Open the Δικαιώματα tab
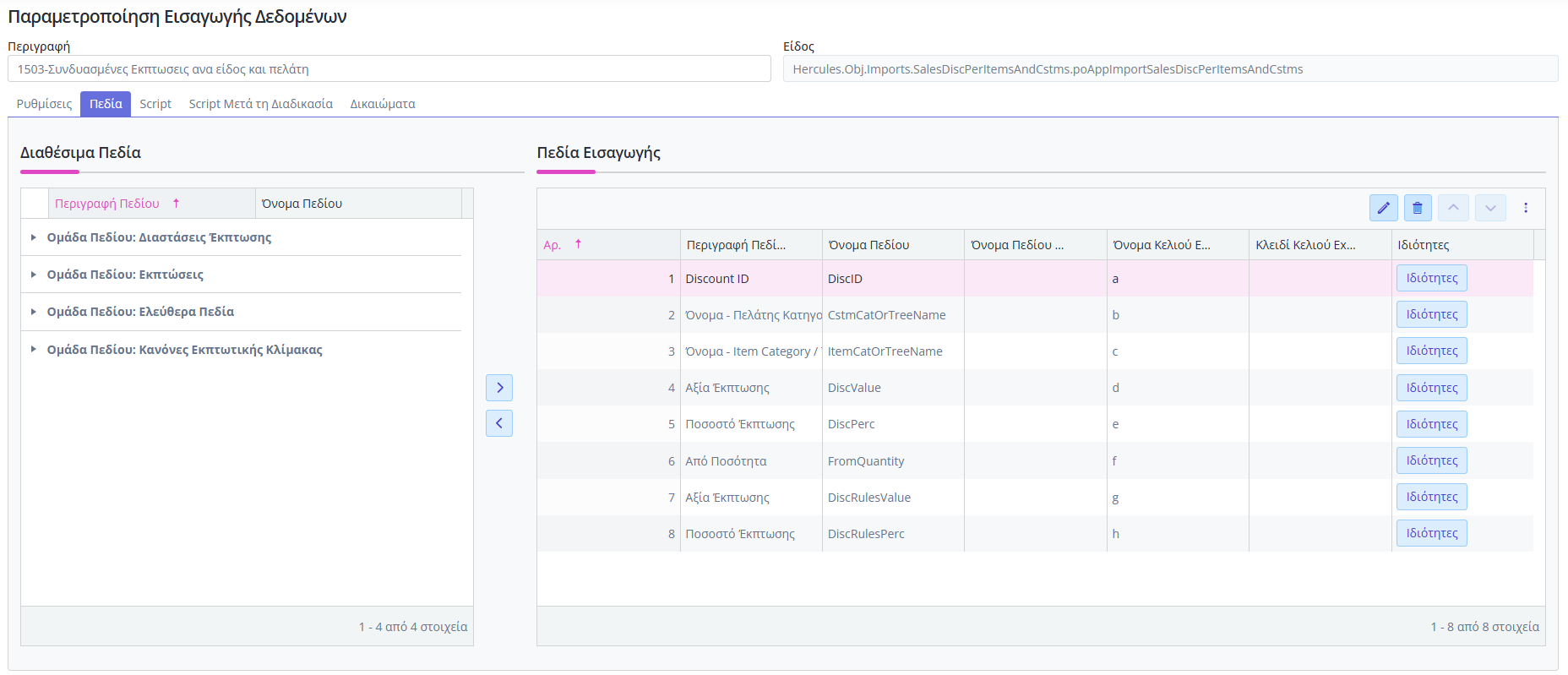 382,104
